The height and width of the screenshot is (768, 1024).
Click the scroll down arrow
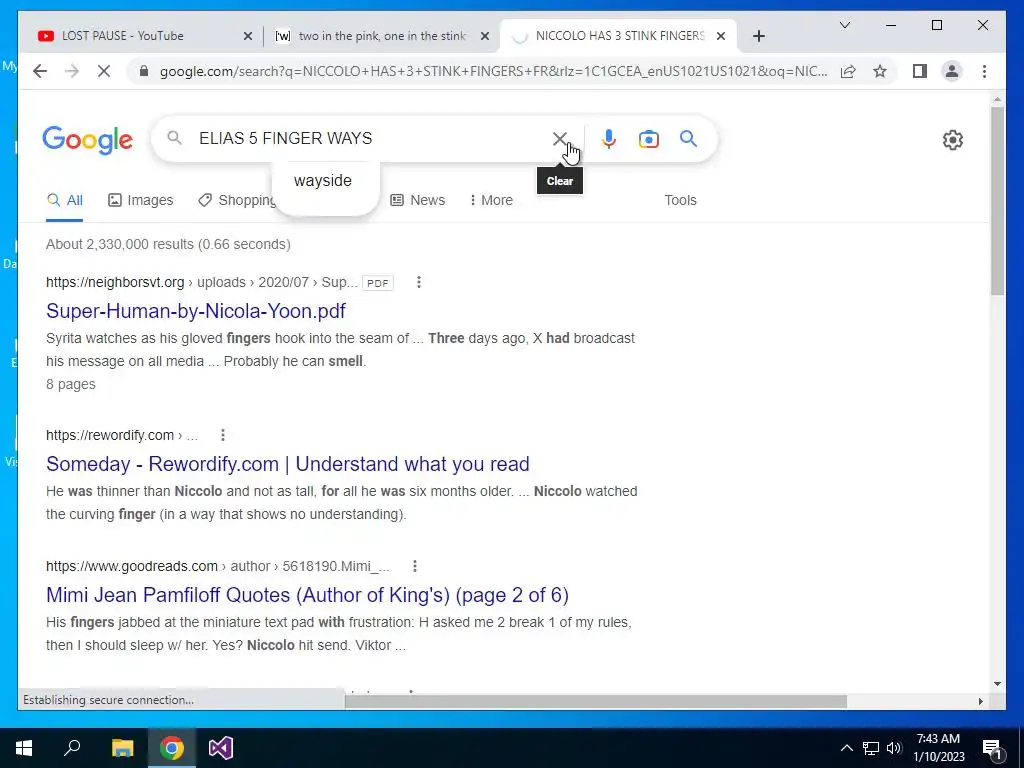tap(997, 684)
